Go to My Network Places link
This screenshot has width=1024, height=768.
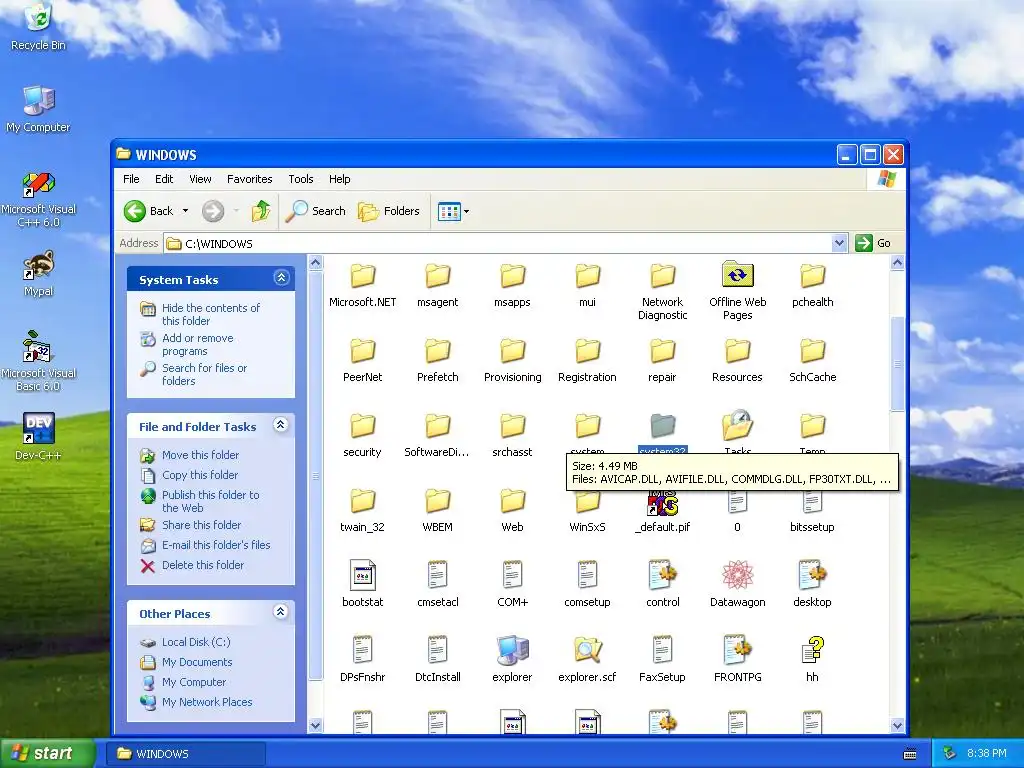[206, 703]
